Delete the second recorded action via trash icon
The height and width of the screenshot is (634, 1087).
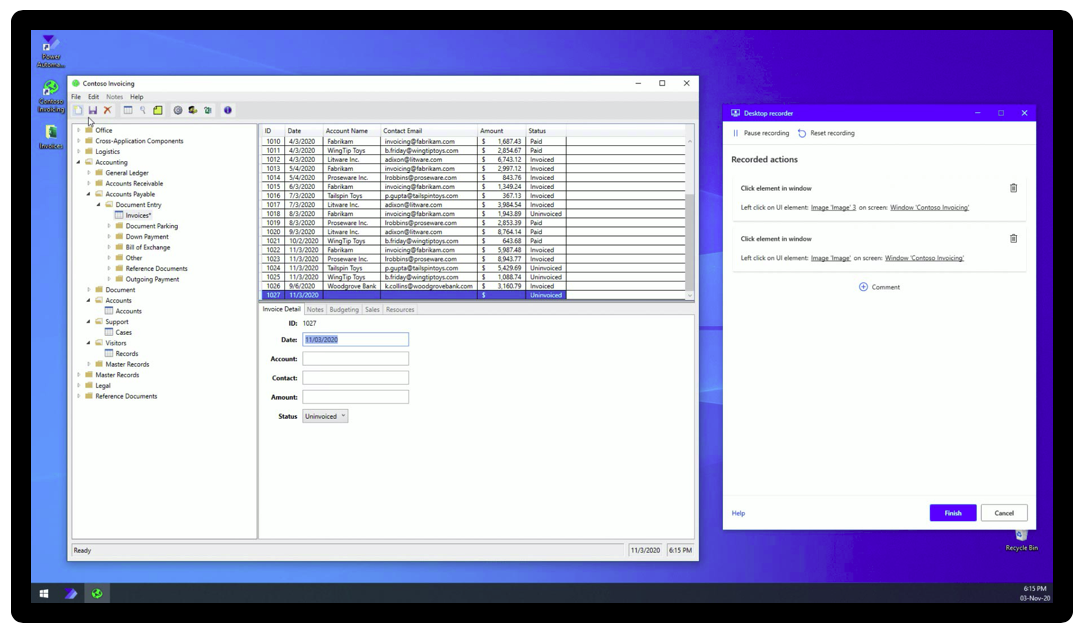tap(1013, 239)
